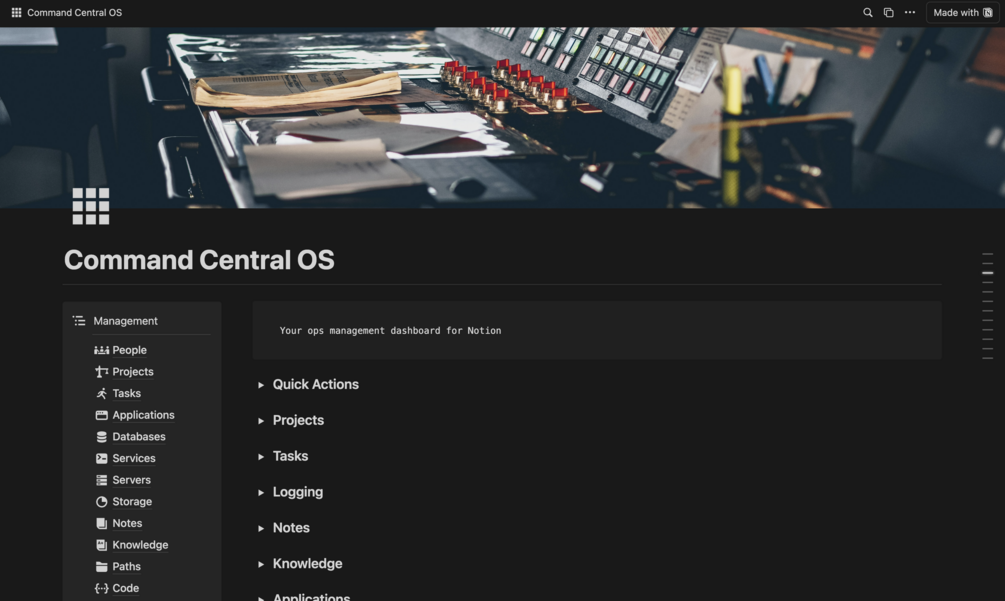Click the Paths folder icon
1005x601 pixels.
(101, 566)
